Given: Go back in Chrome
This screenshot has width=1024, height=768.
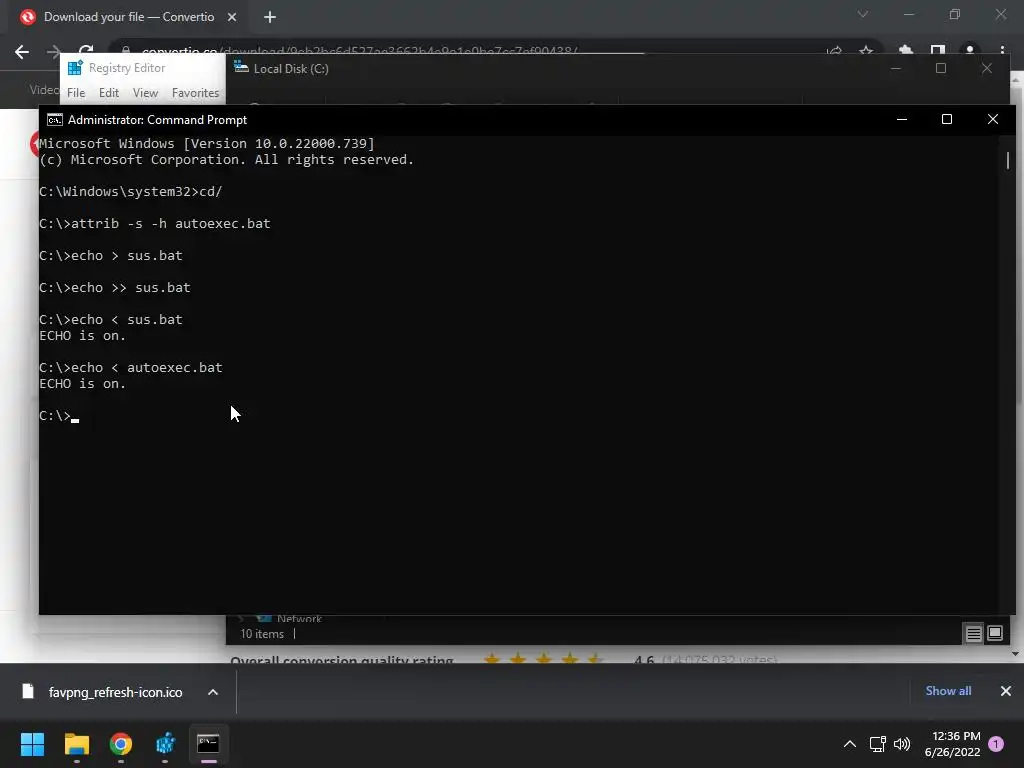Looking at the screenshot, I should [x=22, y=52].
